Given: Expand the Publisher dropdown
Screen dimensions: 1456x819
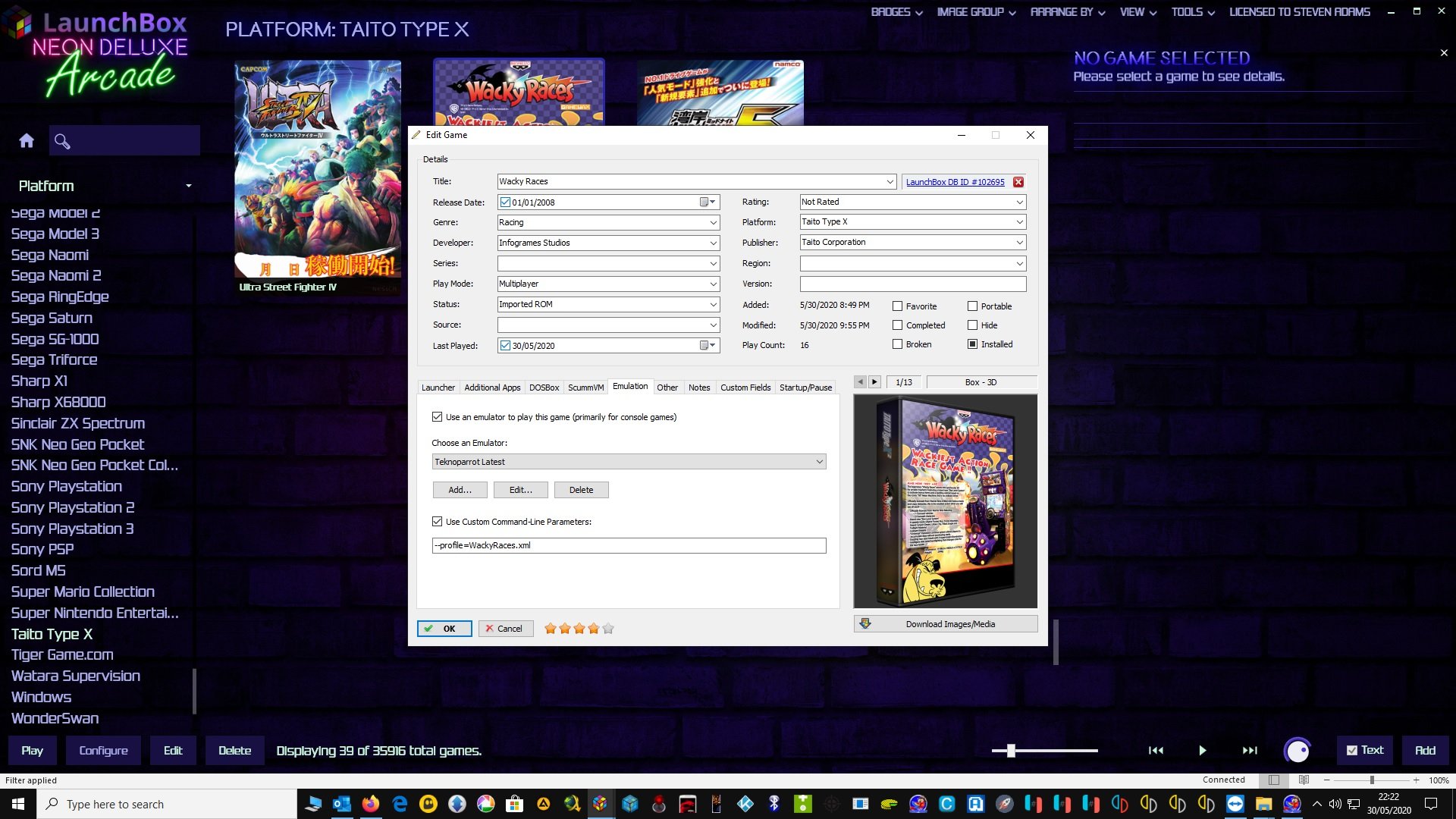Looking at the screenshot, I should (x=1019, y=243).
